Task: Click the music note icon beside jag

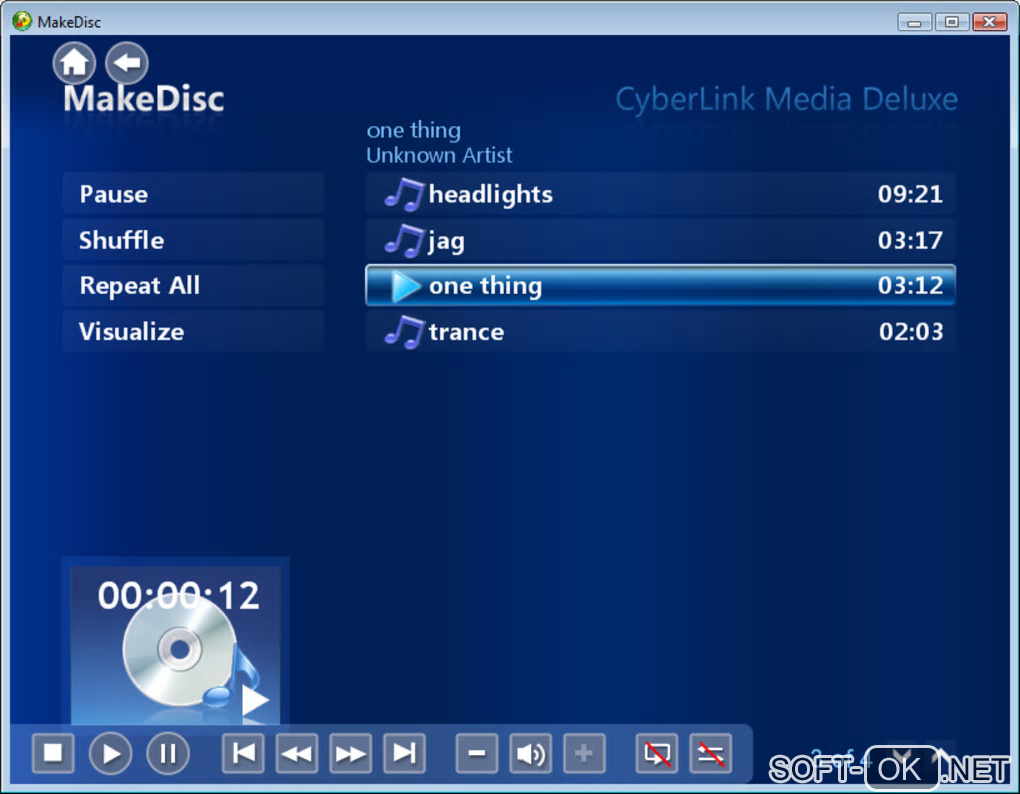Action: (404, 241)
